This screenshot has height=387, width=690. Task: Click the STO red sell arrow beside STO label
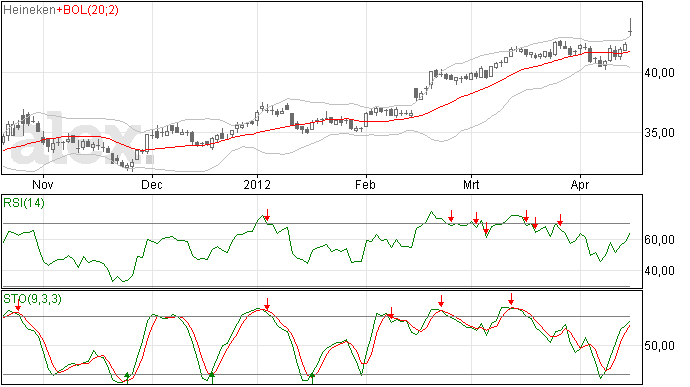[18, 305]
